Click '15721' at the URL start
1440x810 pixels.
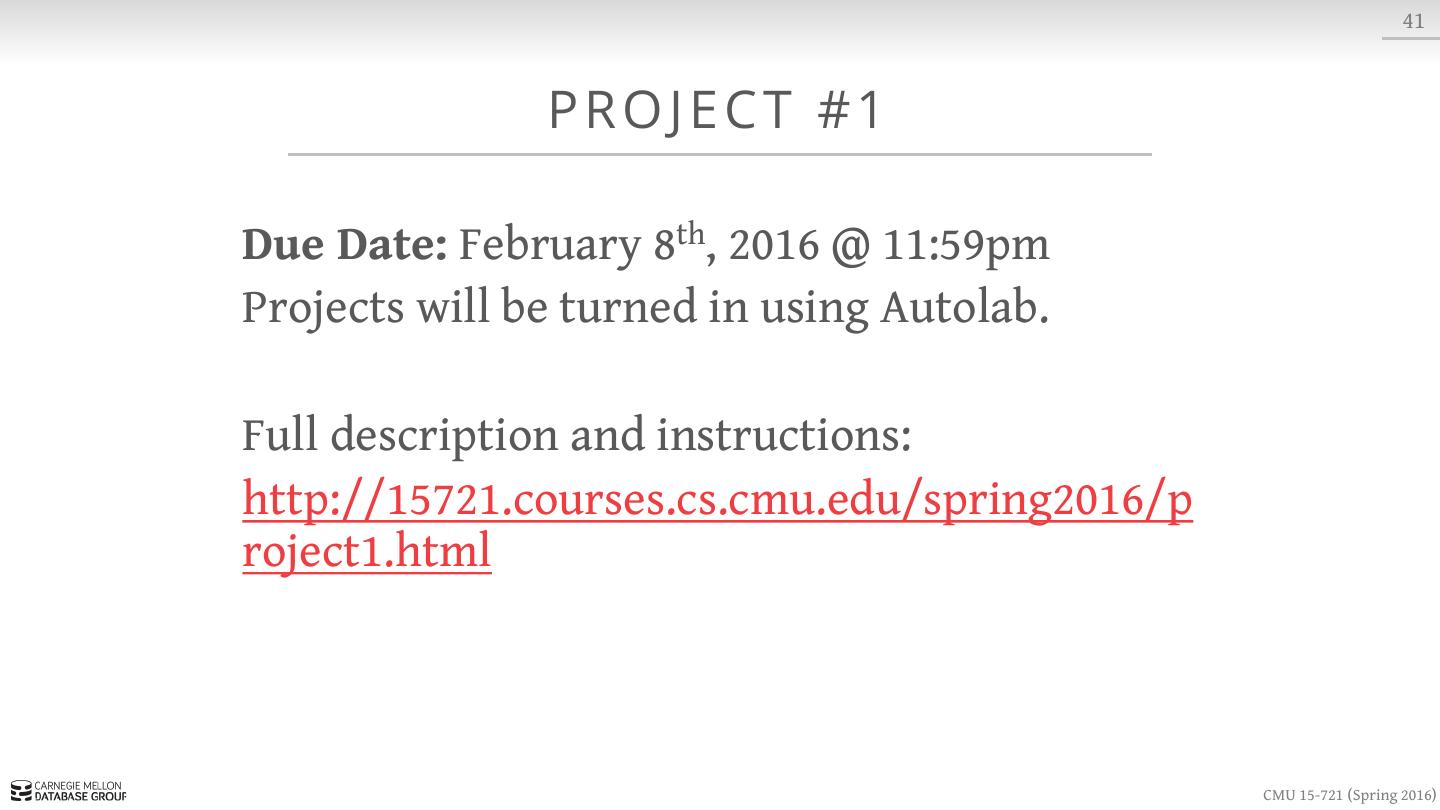[441, 500]
